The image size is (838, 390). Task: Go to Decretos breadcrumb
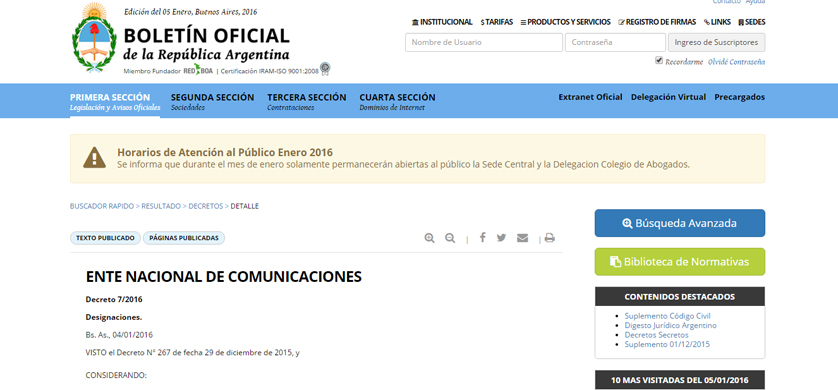[x=205, y=206]
